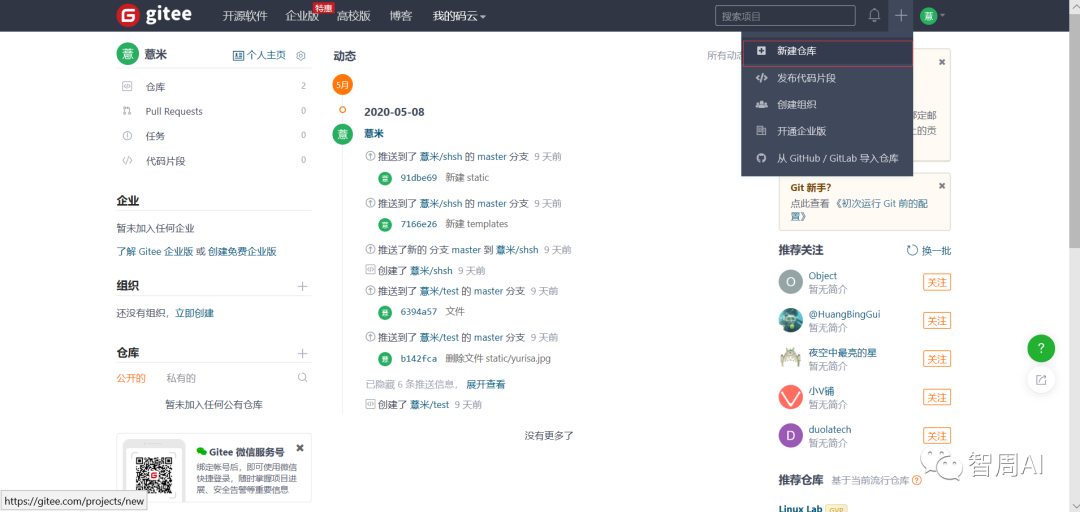Follow Object with 关注 button

[936, 283]
